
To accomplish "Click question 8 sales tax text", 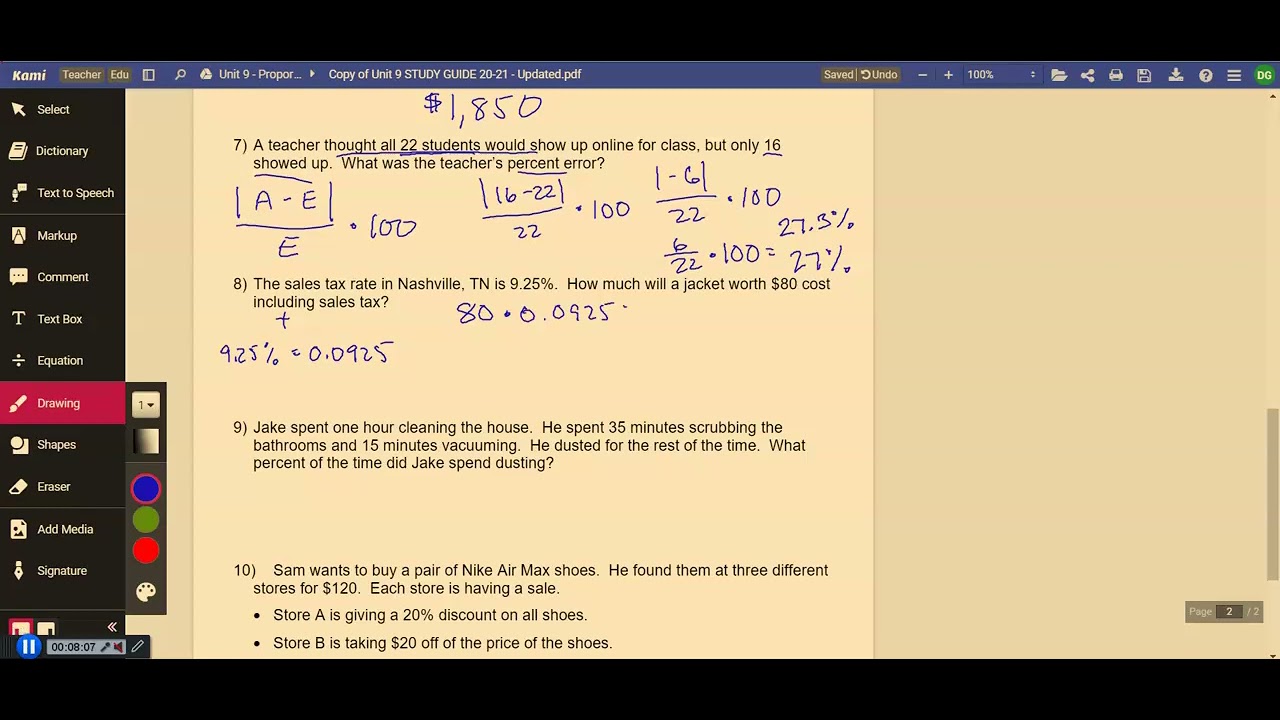I will point(541,293).
